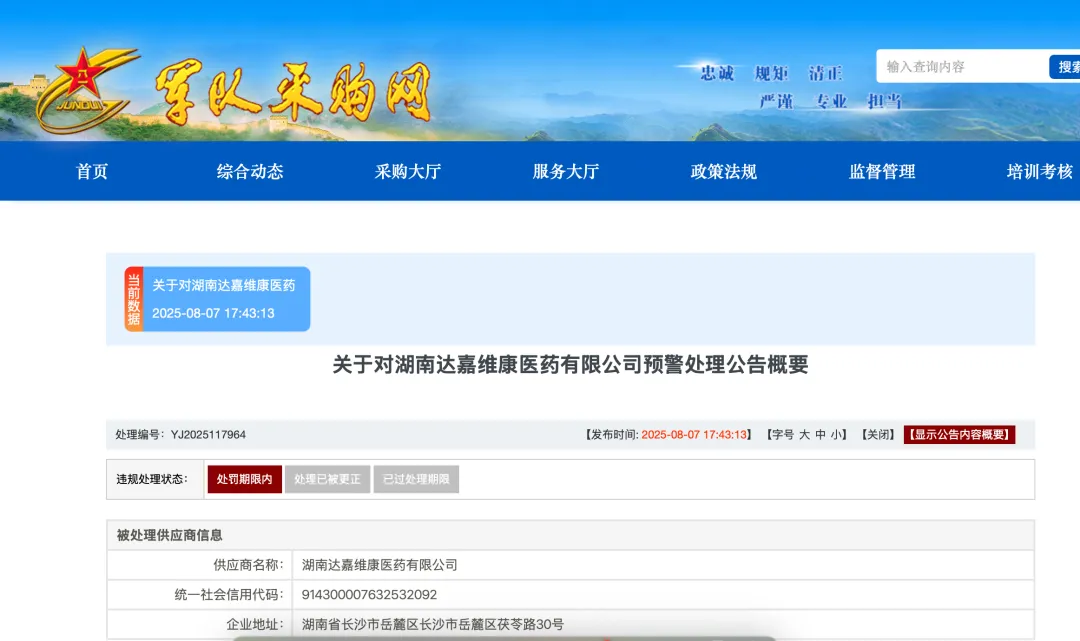Click the 军队采购网 star logo emblem

[86, 90]
